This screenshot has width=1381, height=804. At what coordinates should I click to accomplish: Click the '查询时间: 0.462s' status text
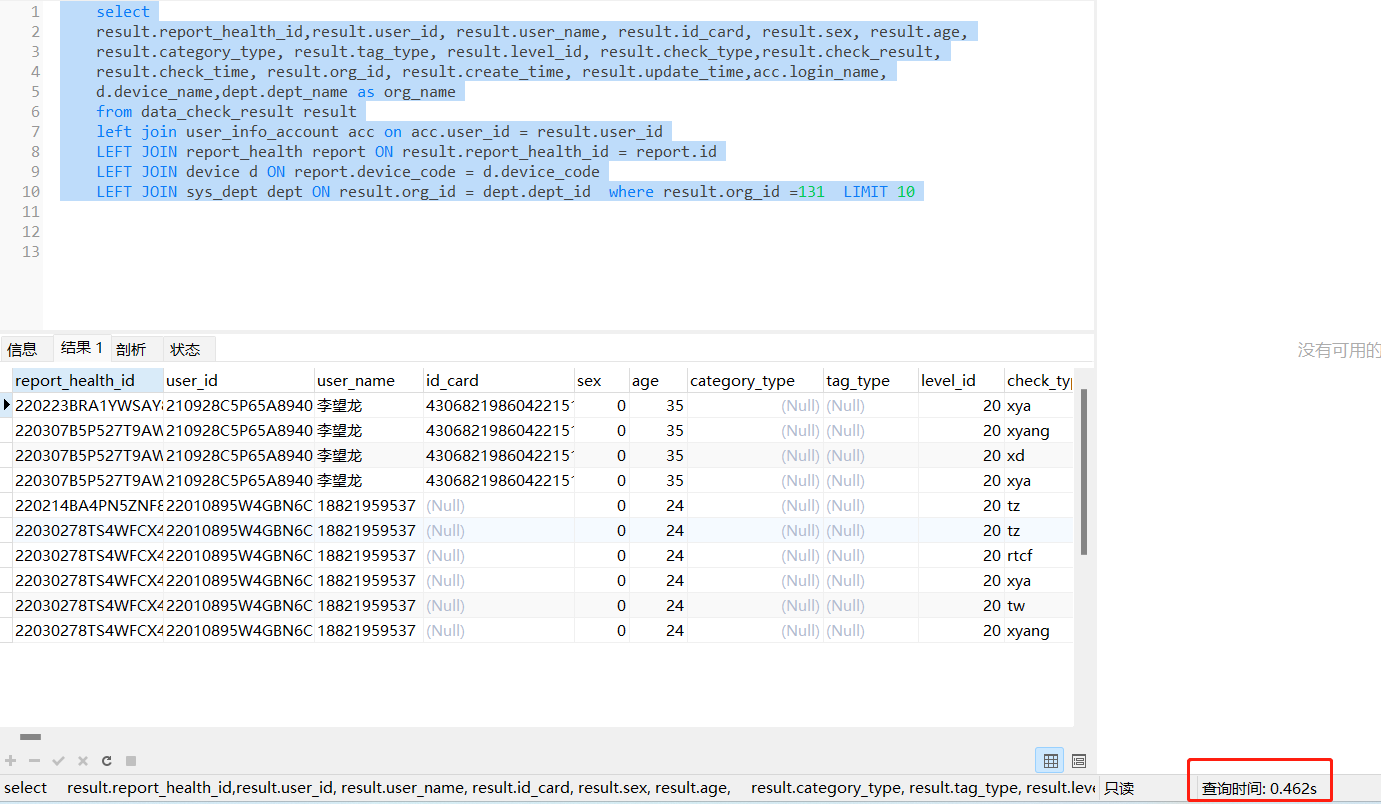[1259, 788]
